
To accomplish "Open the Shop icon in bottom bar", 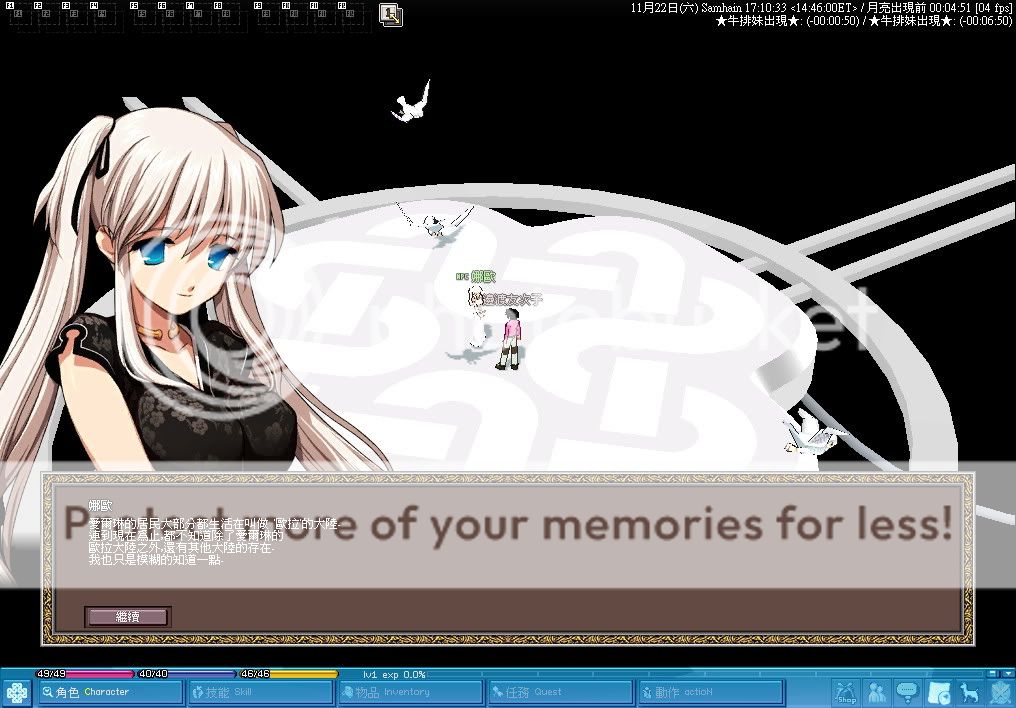I will coord(845,691).
